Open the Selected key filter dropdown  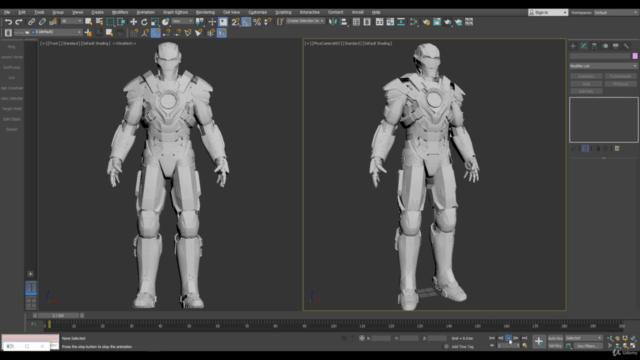click(584, 338)
